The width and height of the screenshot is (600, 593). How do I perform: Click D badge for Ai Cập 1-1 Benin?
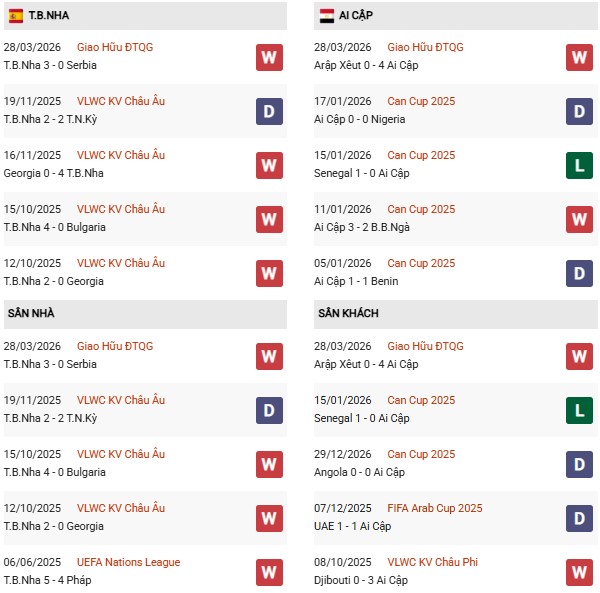580,272
